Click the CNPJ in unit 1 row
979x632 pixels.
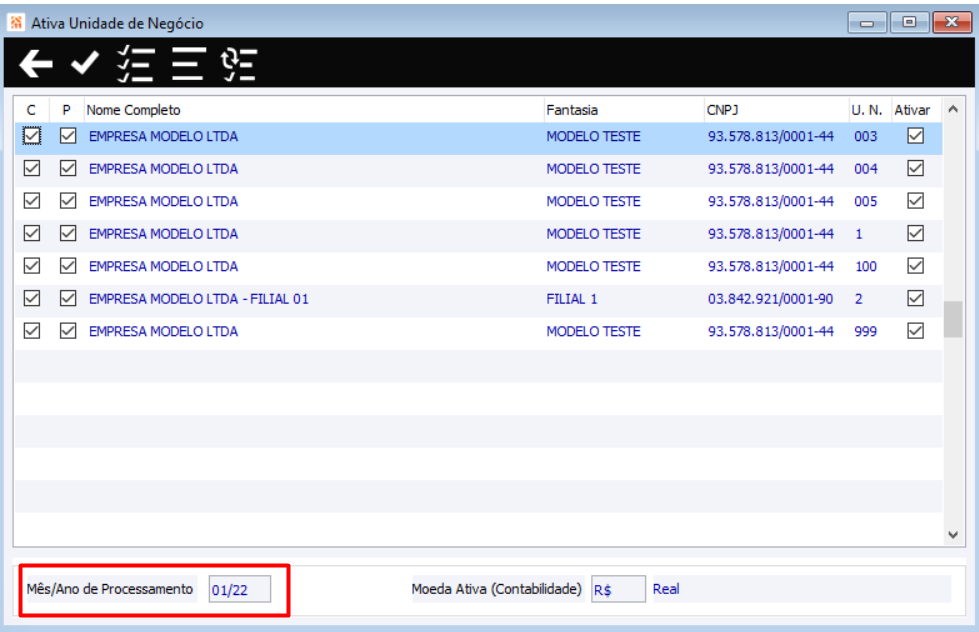tap(770, 234)
